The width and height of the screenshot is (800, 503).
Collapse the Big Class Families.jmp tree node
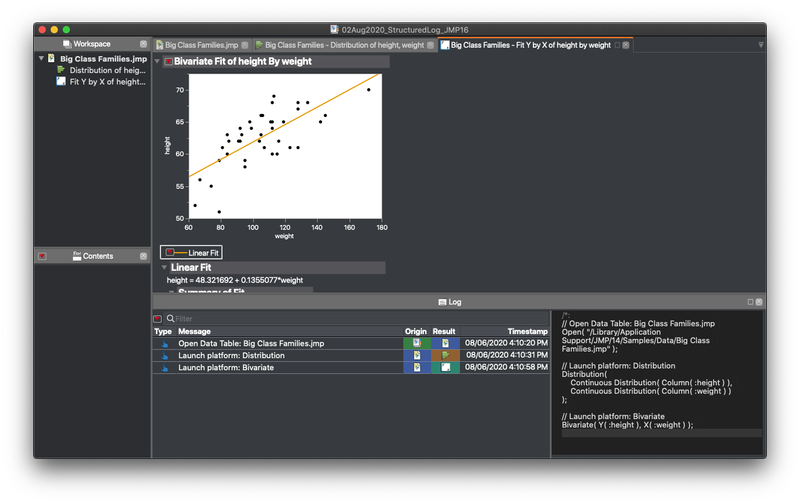pos(41,58)
